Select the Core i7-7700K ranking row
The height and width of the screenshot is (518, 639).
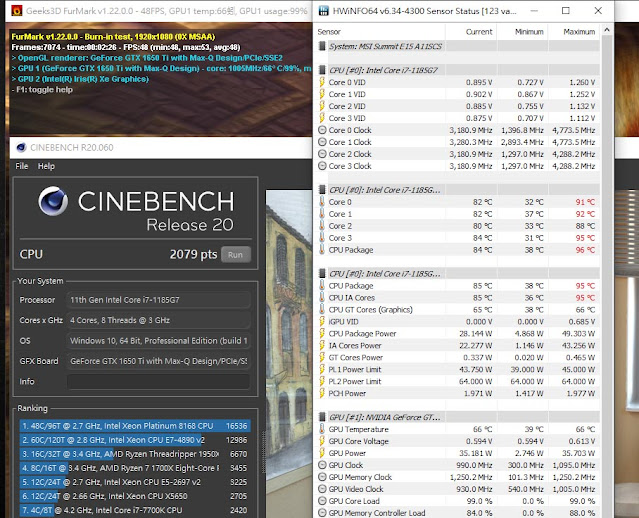tap(135, 510)
